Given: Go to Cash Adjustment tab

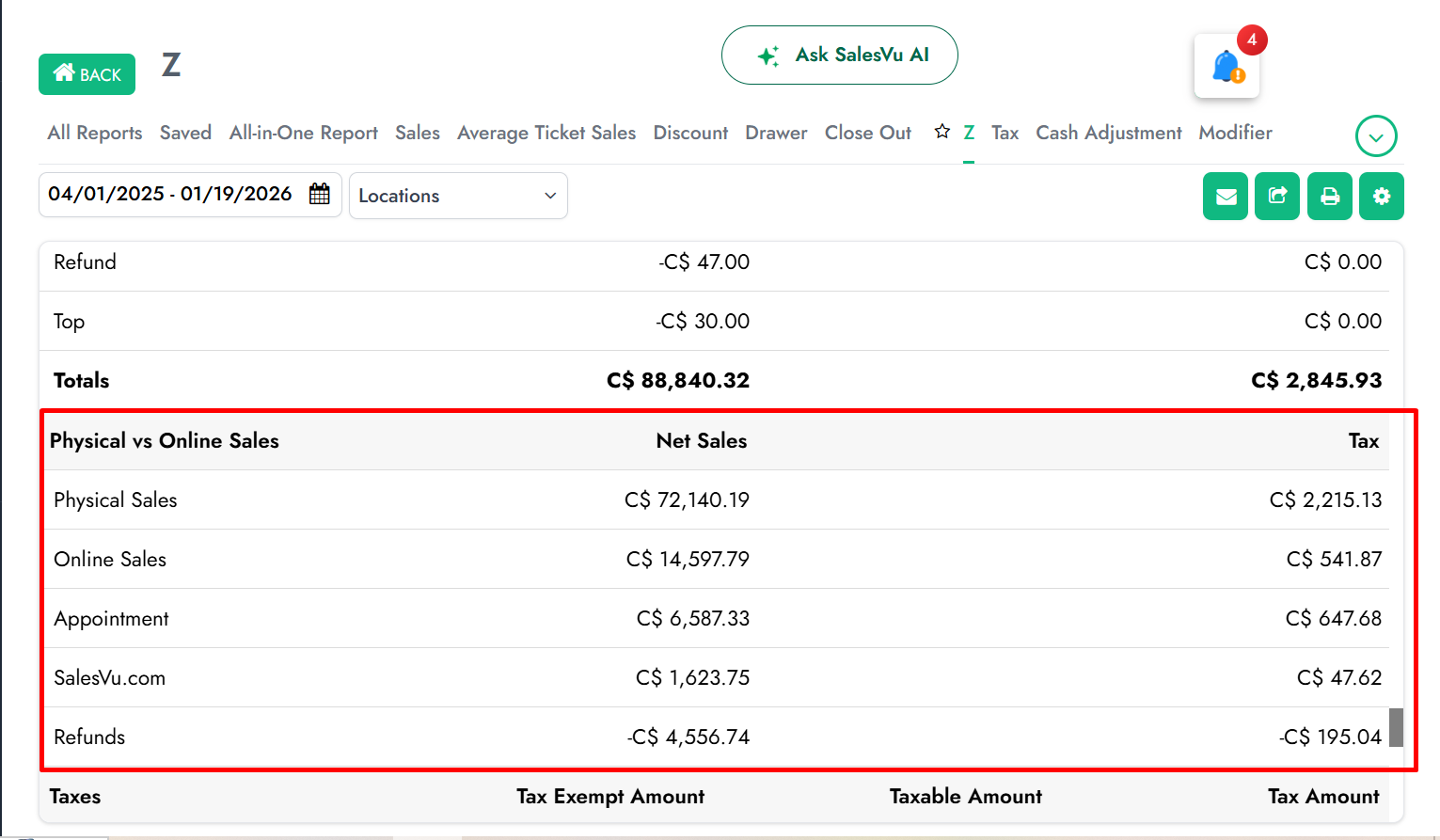Looking at the screenshot, I should 1108,134.
